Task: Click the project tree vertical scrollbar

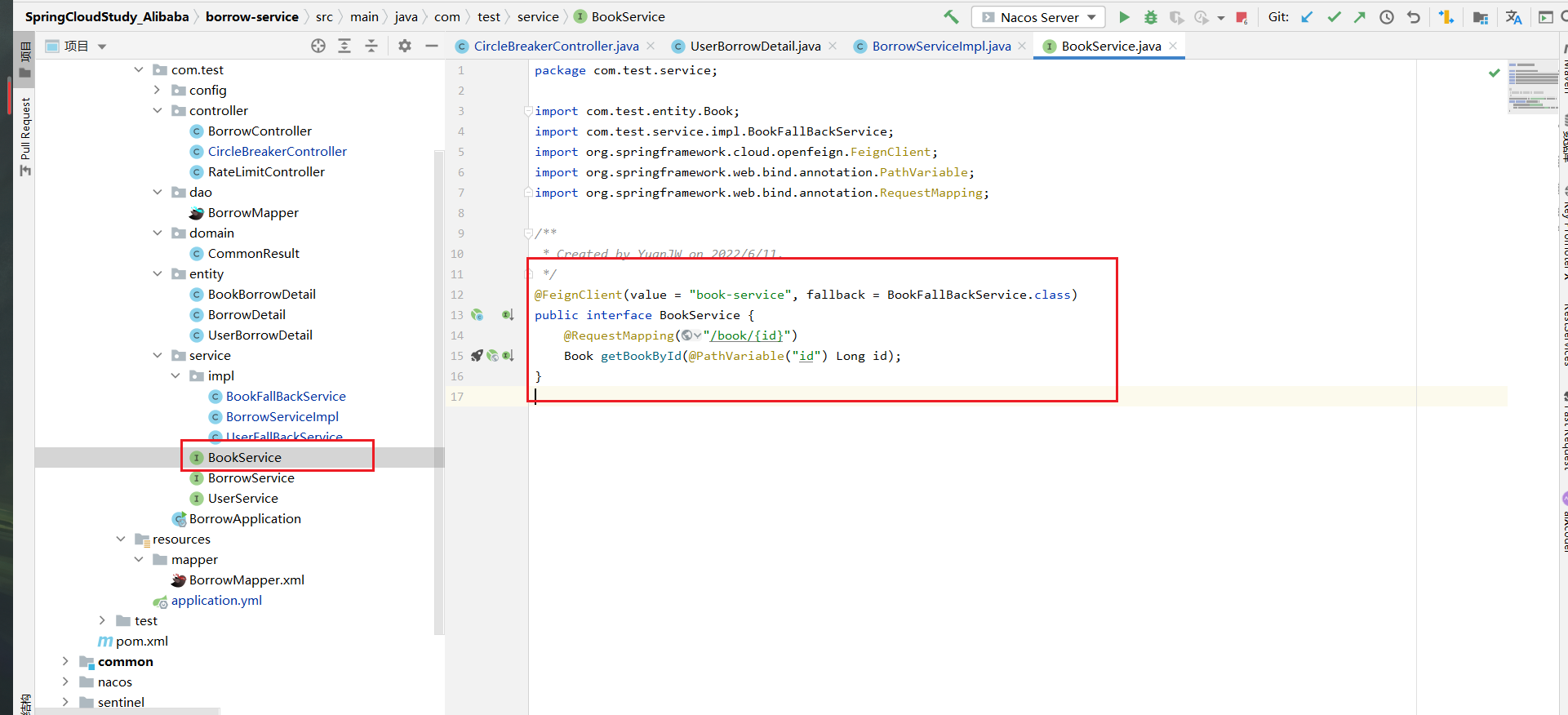Action: (439, 392)
